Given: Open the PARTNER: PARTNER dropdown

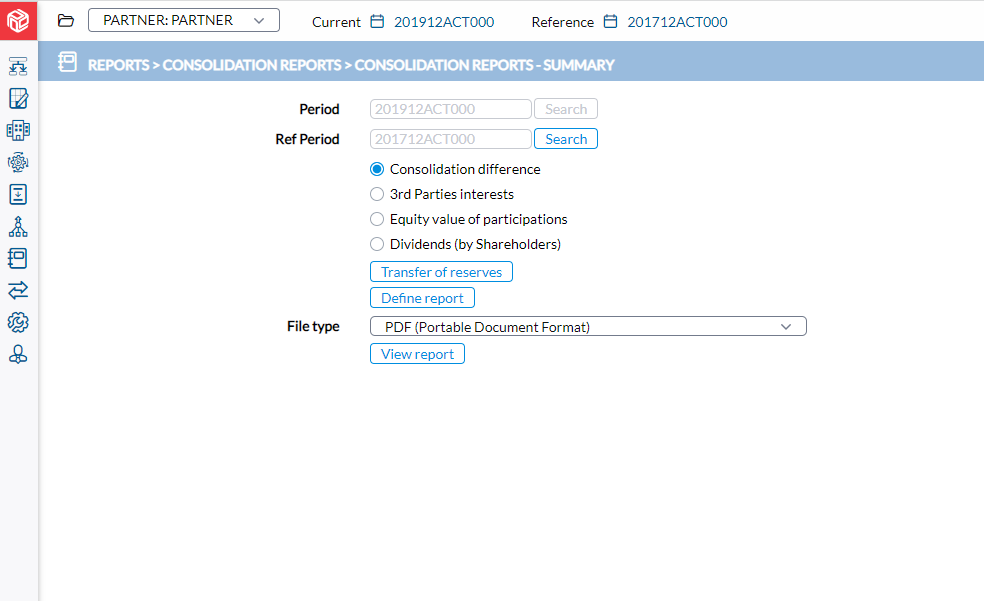Looking at the screenshot, I should coord(184,20).
